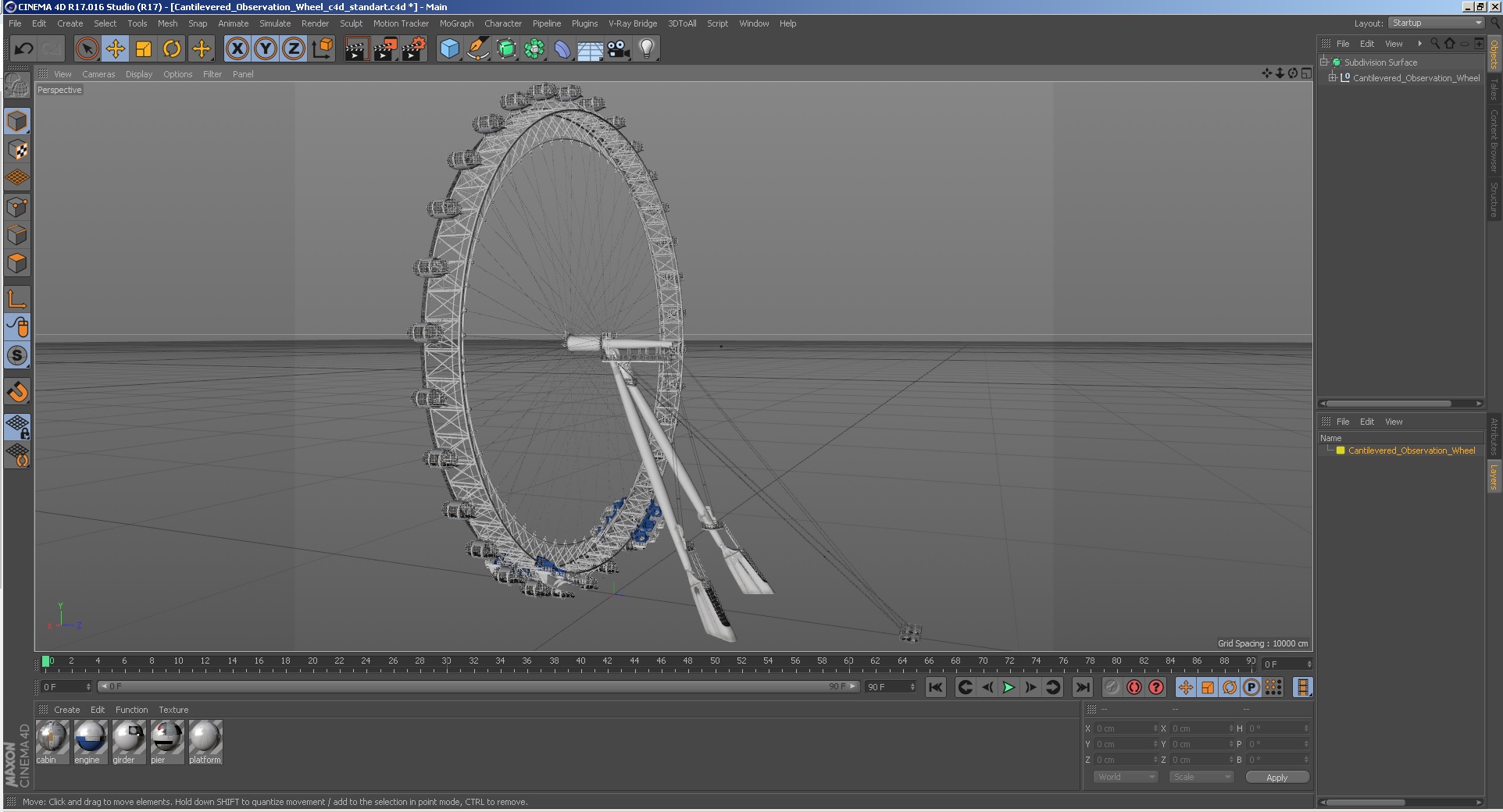Image resolution: width=1503 pixels, height=812 pixels.
Task: Click Record Active Objects button
Action: pos(1112,687)
